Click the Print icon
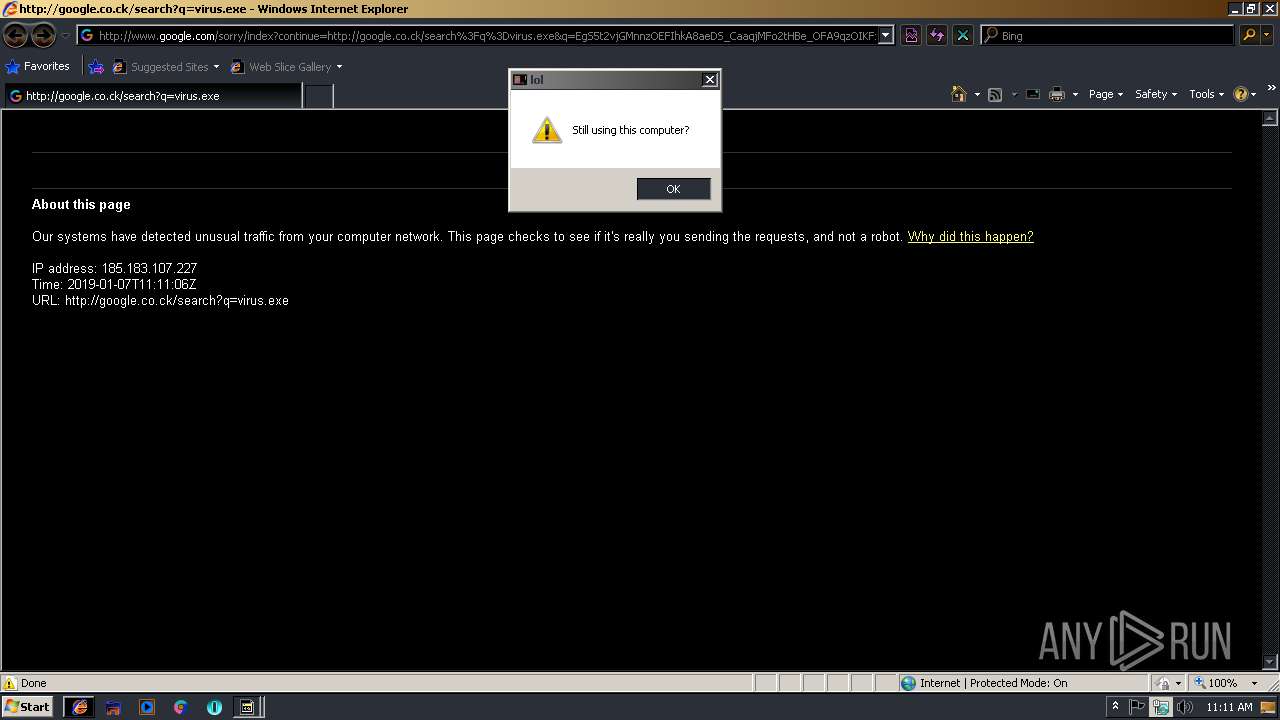Viewport: 1280px width, 720px height. pyautogui.click(x=1057, y=94)
